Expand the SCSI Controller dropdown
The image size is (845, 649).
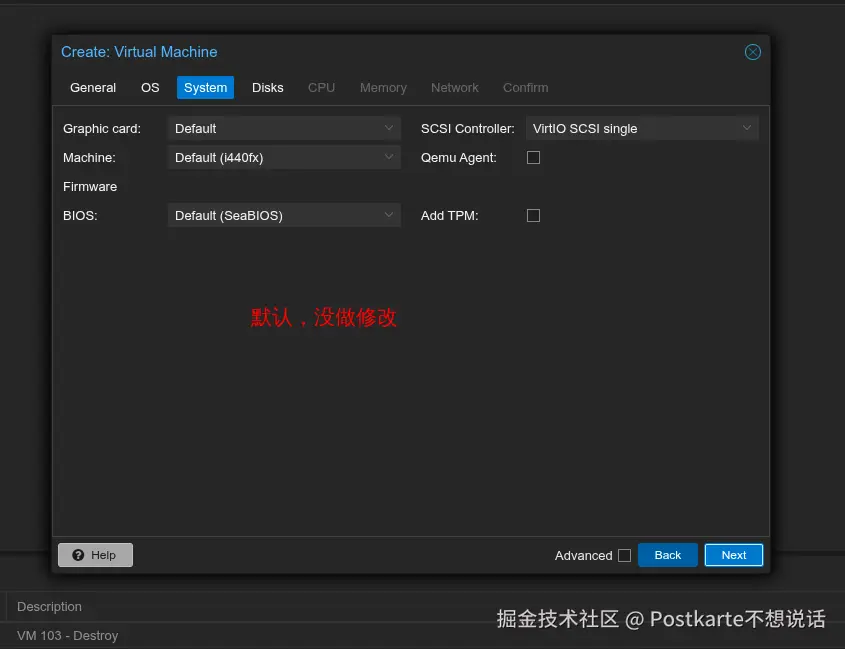tap(642, 128)
